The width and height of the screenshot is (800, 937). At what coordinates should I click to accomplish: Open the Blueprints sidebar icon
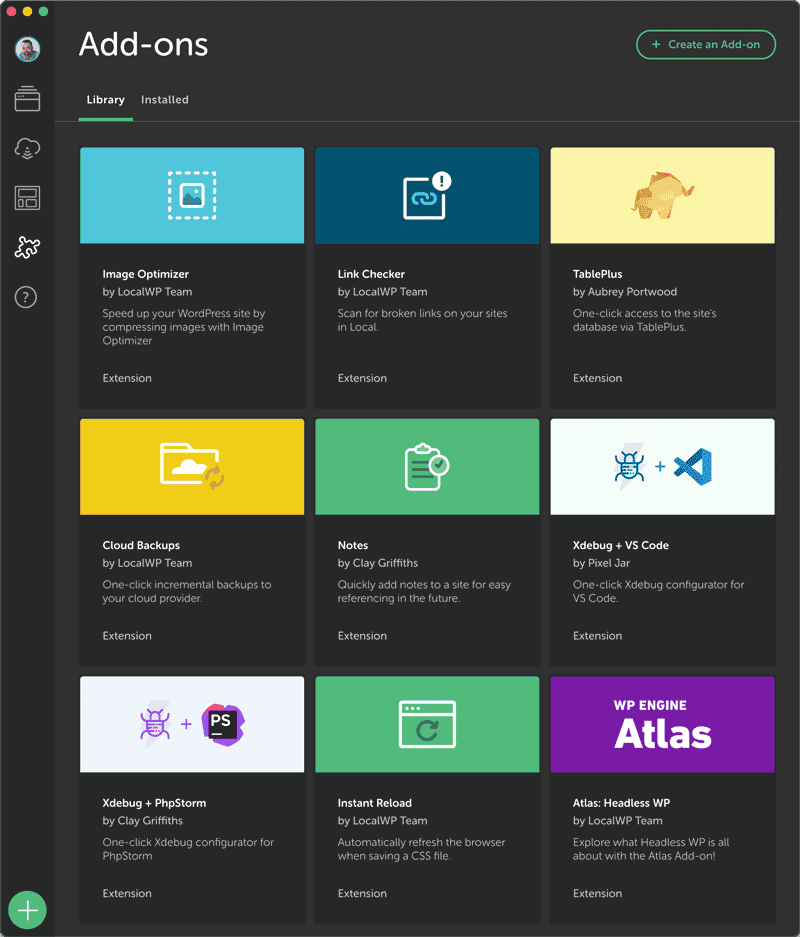tap(27, 198)
